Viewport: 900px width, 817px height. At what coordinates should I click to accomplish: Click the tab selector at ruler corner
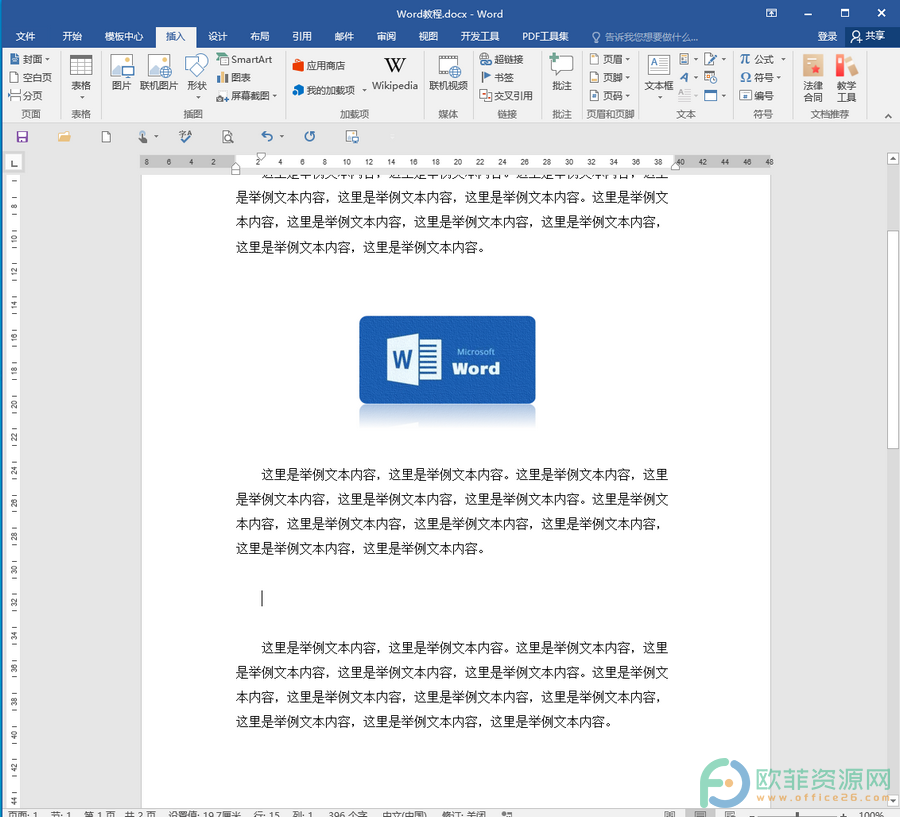click(14, 163)
